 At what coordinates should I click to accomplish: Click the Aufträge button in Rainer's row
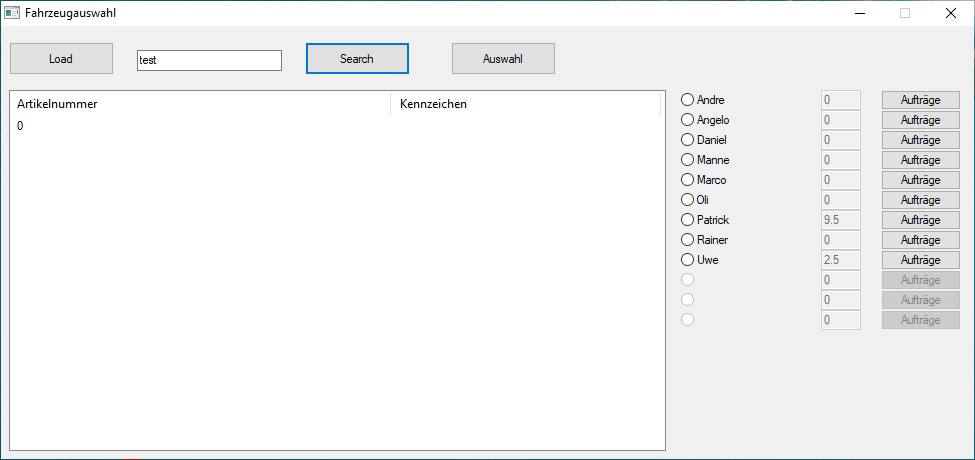920,240
